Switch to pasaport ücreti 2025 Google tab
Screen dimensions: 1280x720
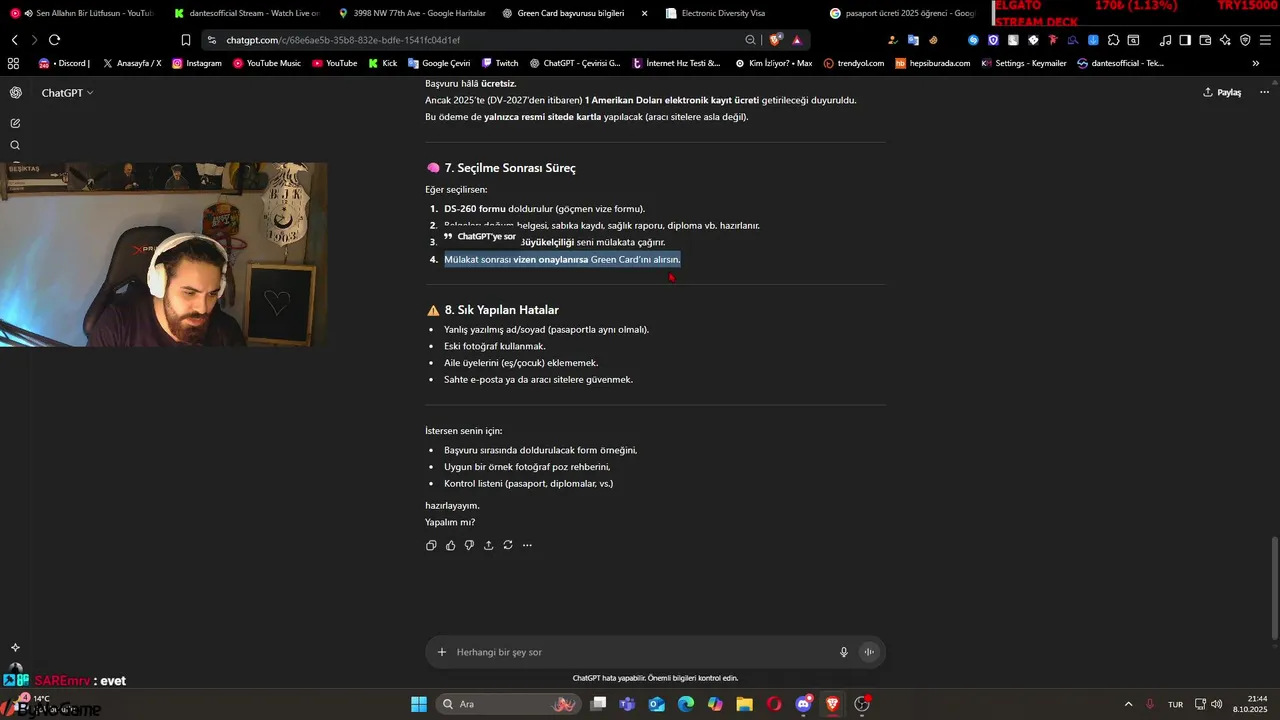point(903,13)
